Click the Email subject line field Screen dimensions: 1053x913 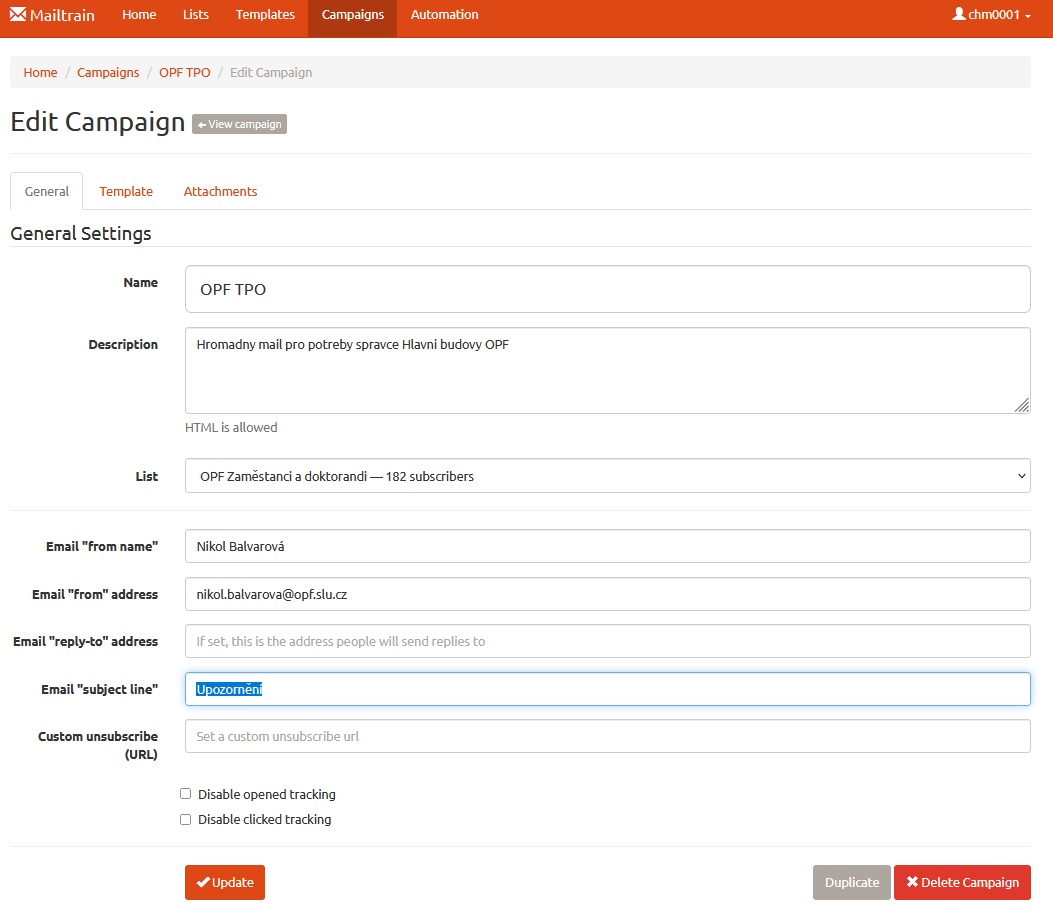pos(608,689)
